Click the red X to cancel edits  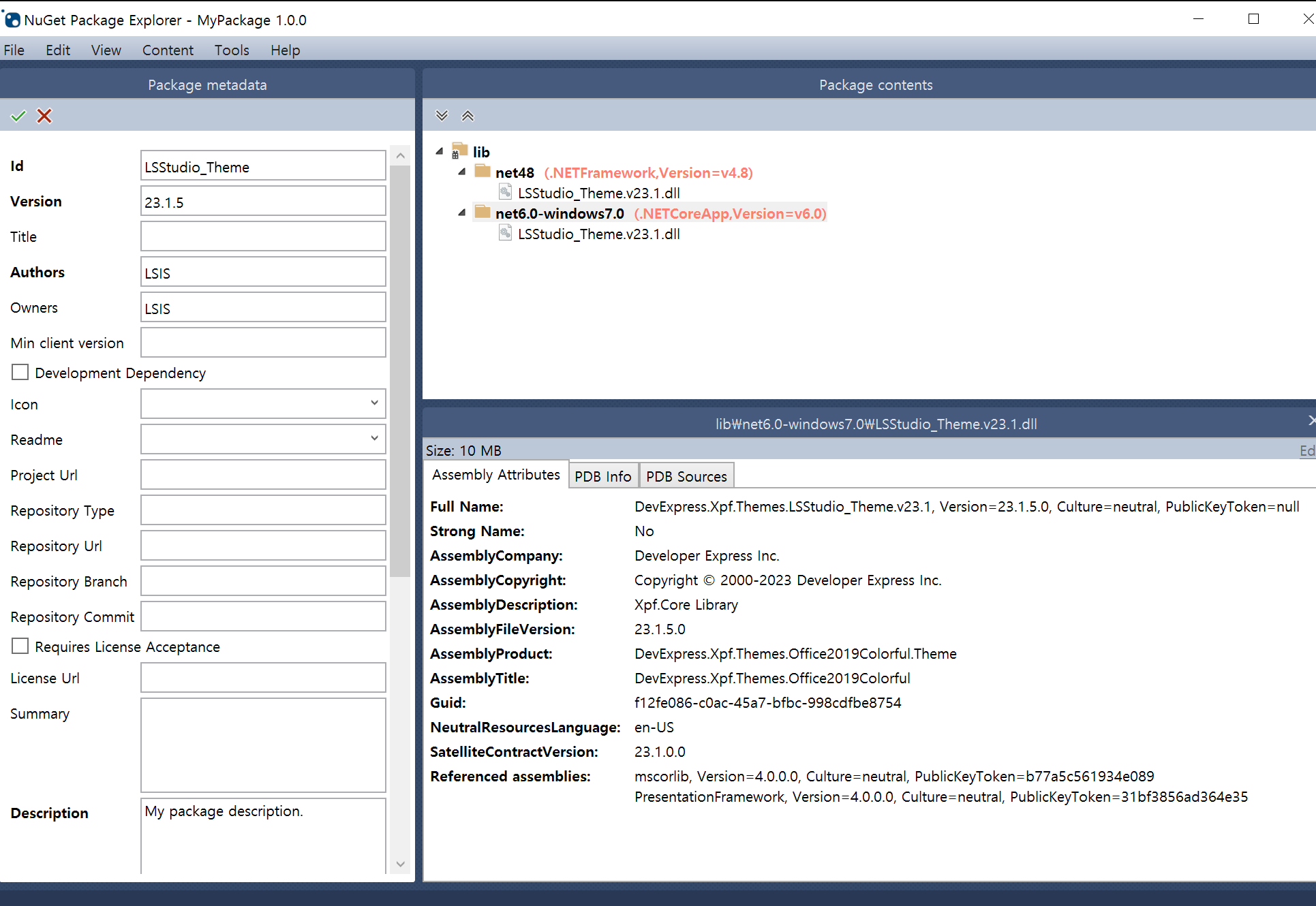click(x=44, y=116)
